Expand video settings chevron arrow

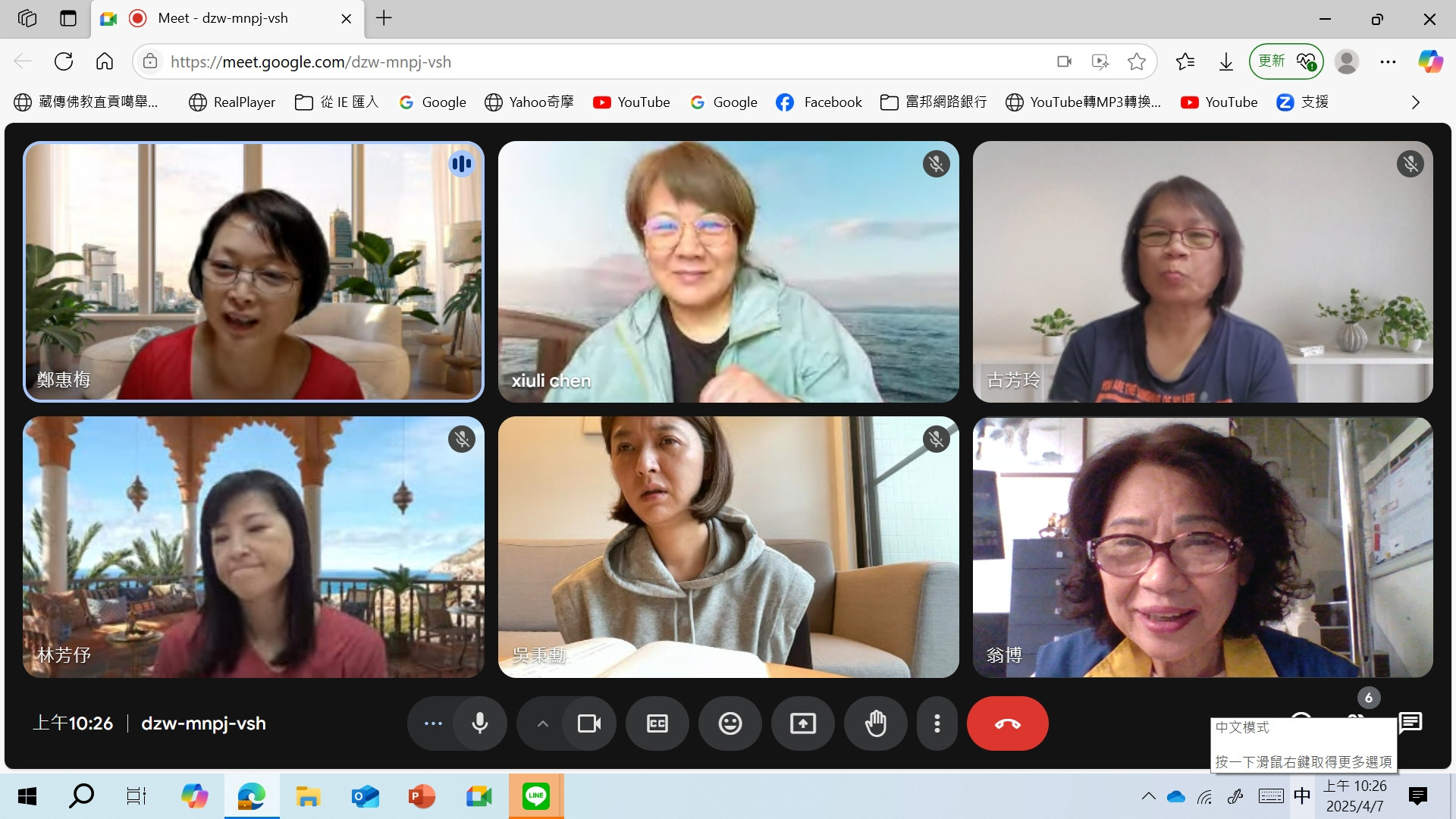(542, 723)
